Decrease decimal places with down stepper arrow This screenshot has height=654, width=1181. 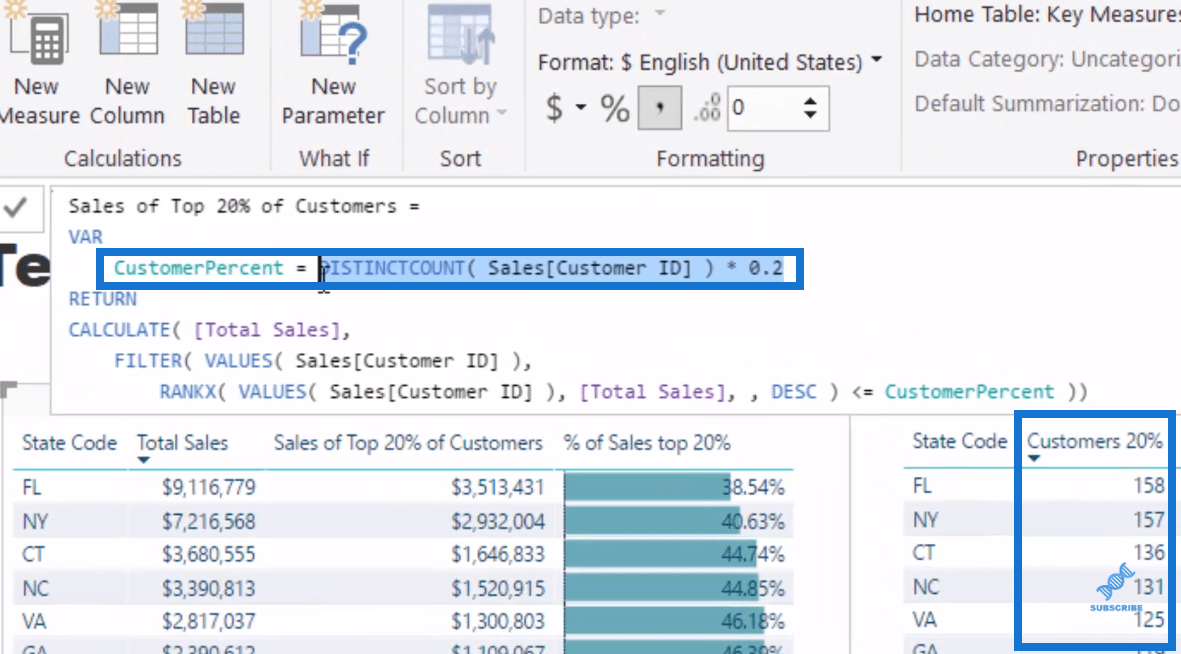[x=810, y=115]
